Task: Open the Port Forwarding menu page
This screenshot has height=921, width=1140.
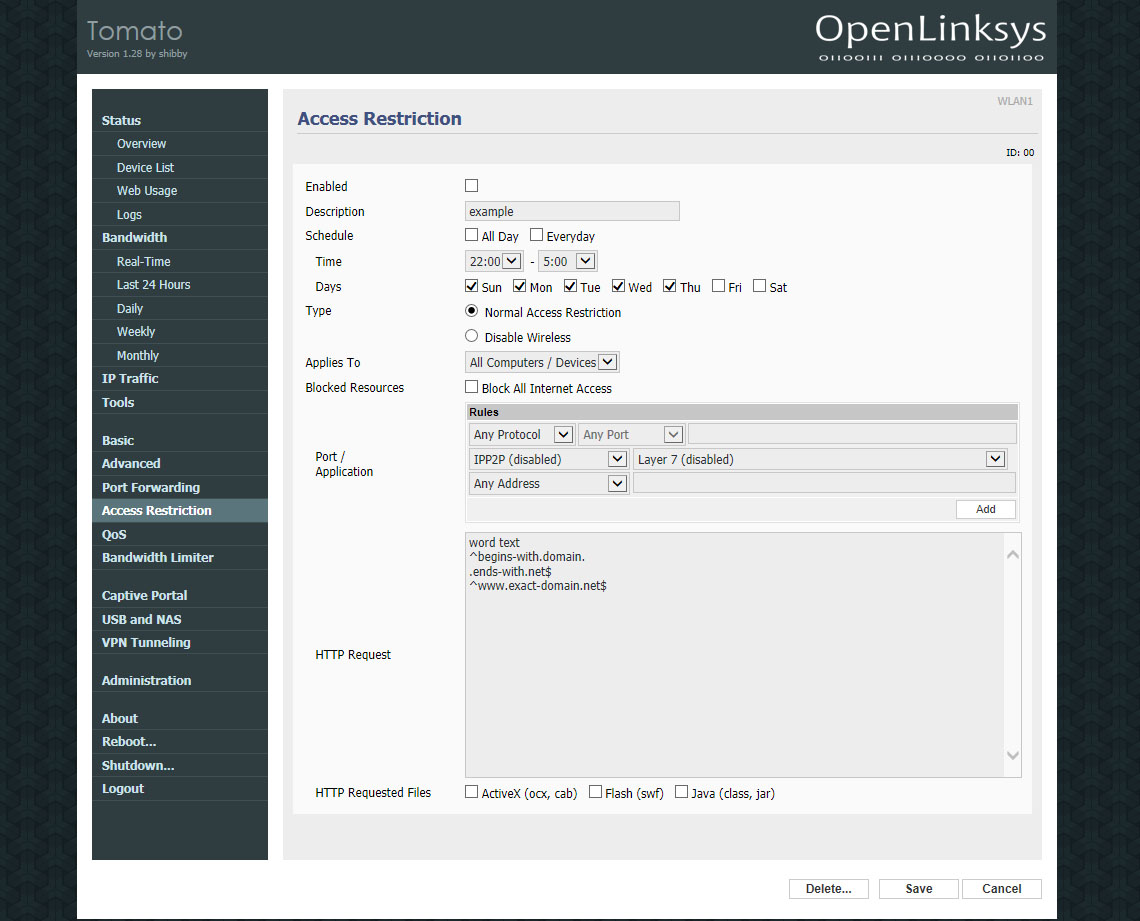Action: coord(151,487)
